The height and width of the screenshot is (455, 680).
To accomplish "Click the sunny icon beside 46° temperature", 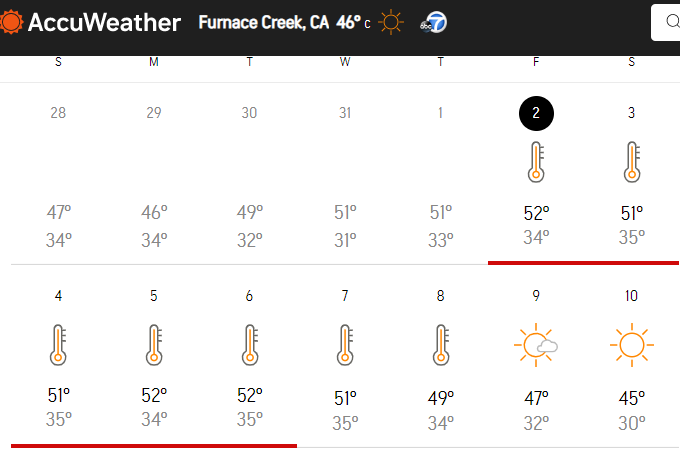I will coord(391,22).
